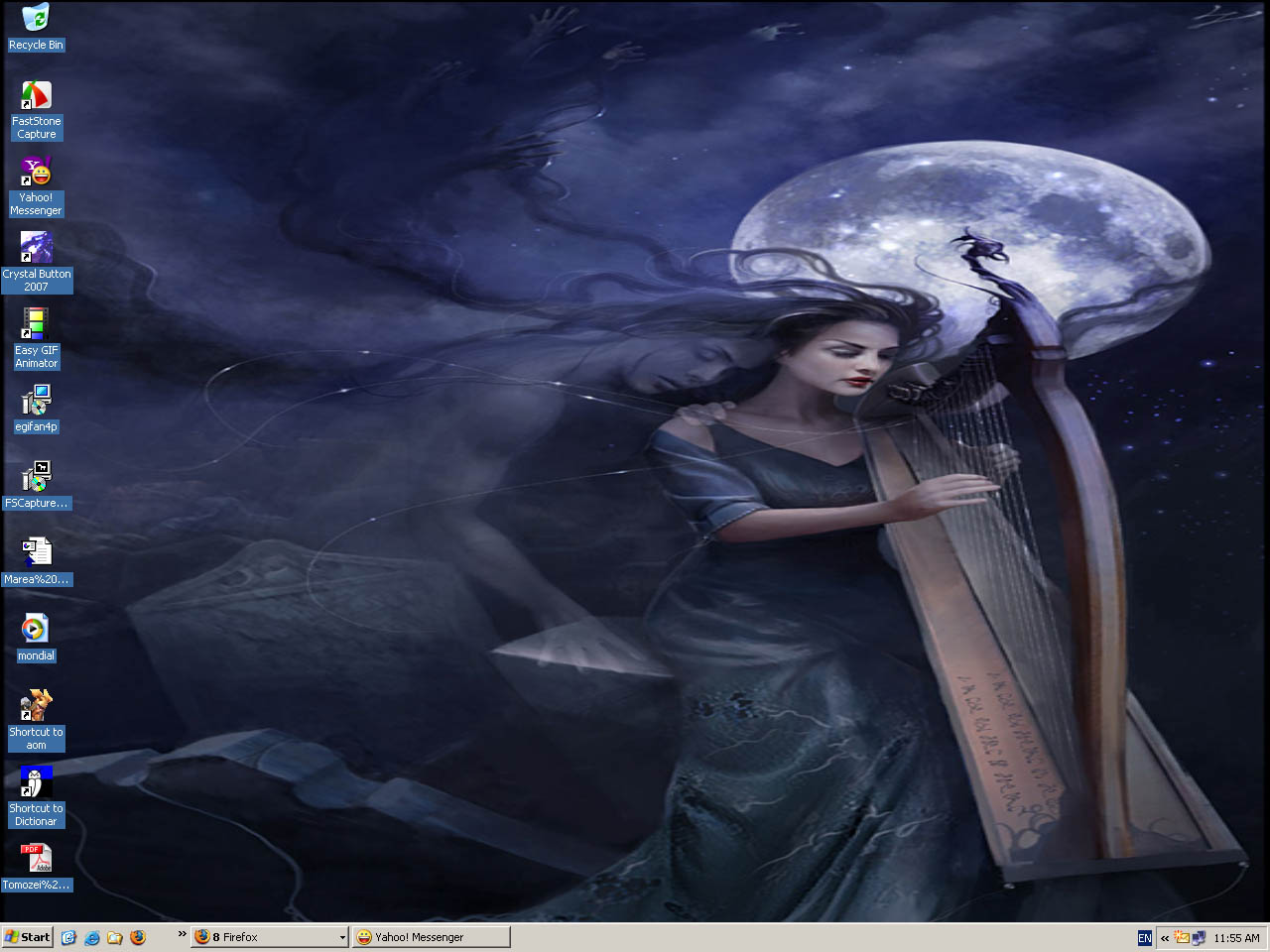Viewport: 1270px width, 952px height.
Task: Select the FastStone Capture shortcut
Action: coord(36,96)
